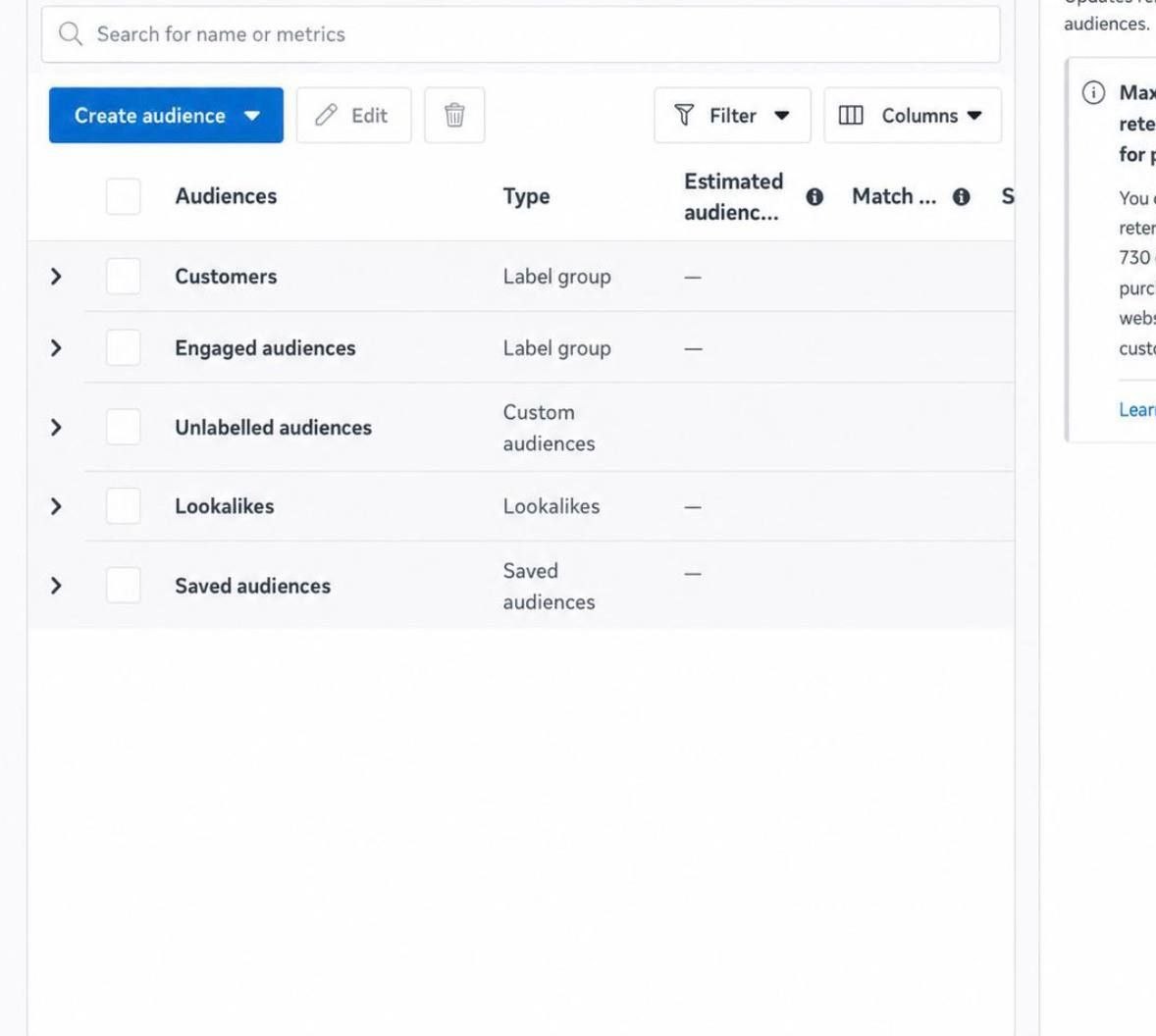The height and width of the screenshot is (1036, 1156).
Task: Click Saved audiences type cell
Action: click(x=549, y=587)
